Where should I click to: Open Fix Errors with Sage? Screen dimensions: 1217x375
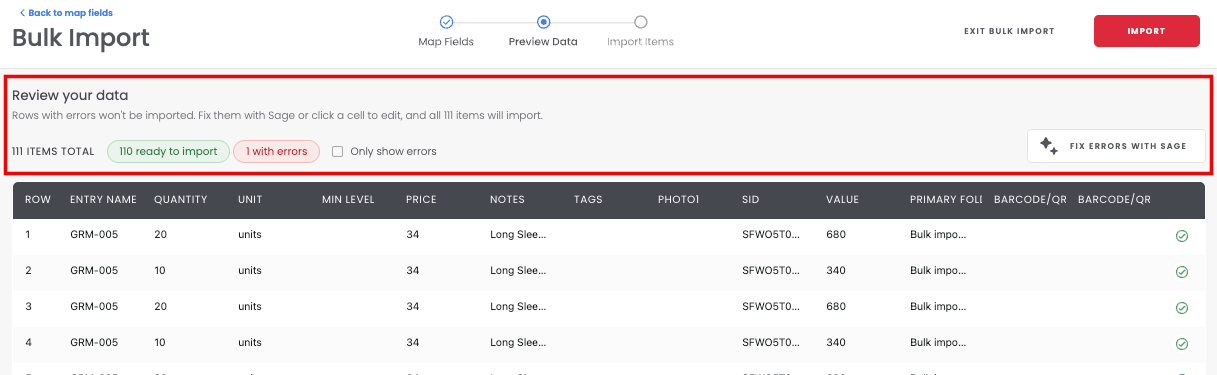[x=1116, y=146]
